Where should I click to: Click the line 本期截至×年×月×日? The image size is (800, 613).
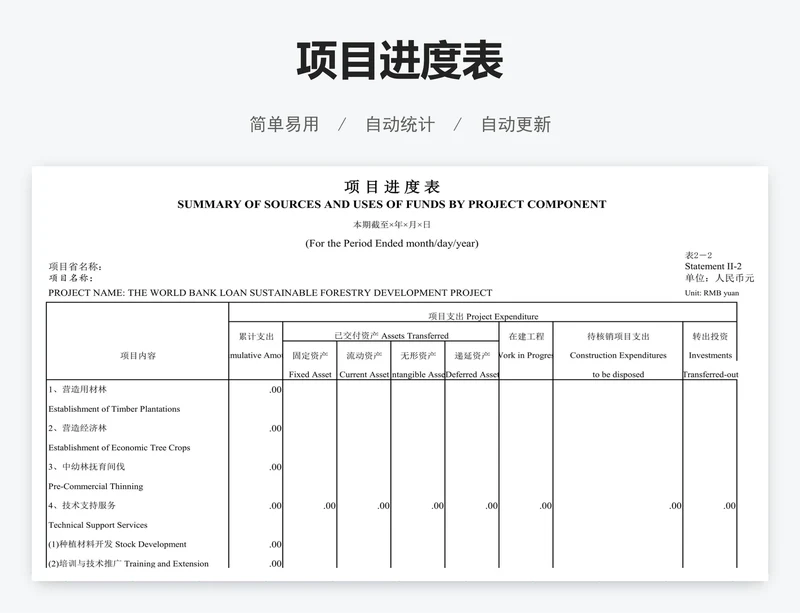pos(392,225)
